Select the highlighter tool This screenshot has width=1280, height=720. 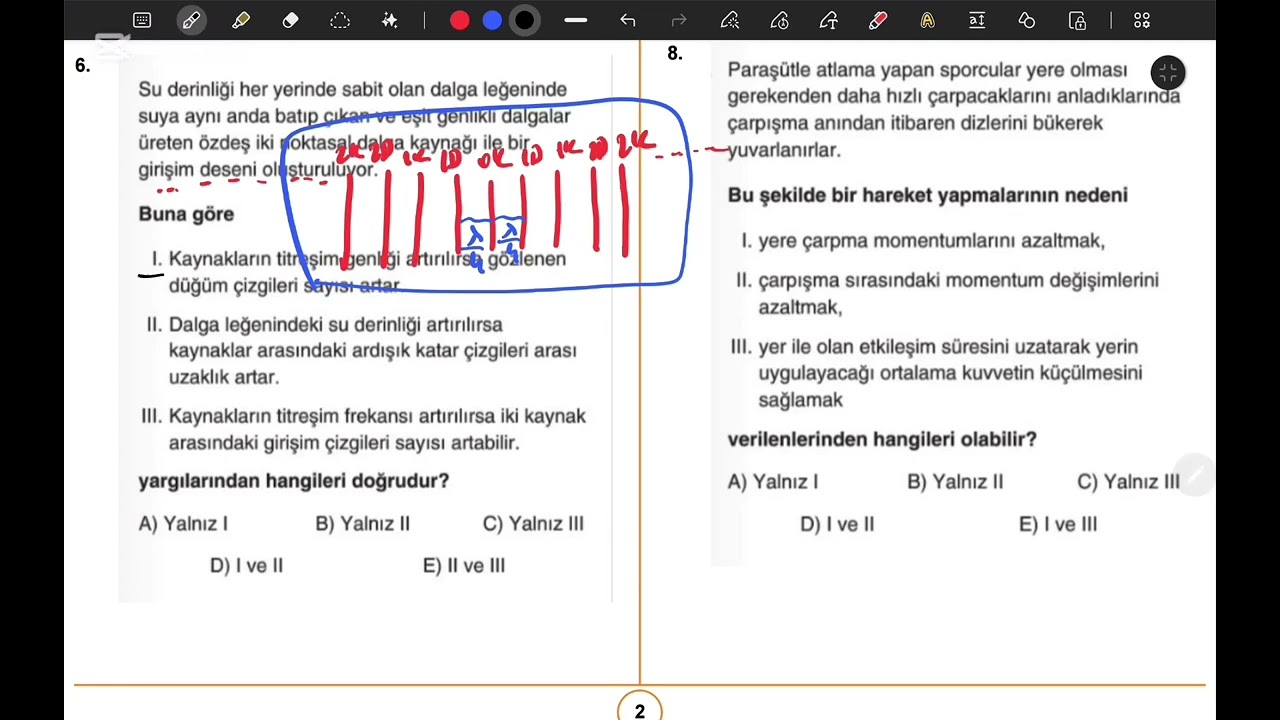pyautogui.click(x=241, y=20)
